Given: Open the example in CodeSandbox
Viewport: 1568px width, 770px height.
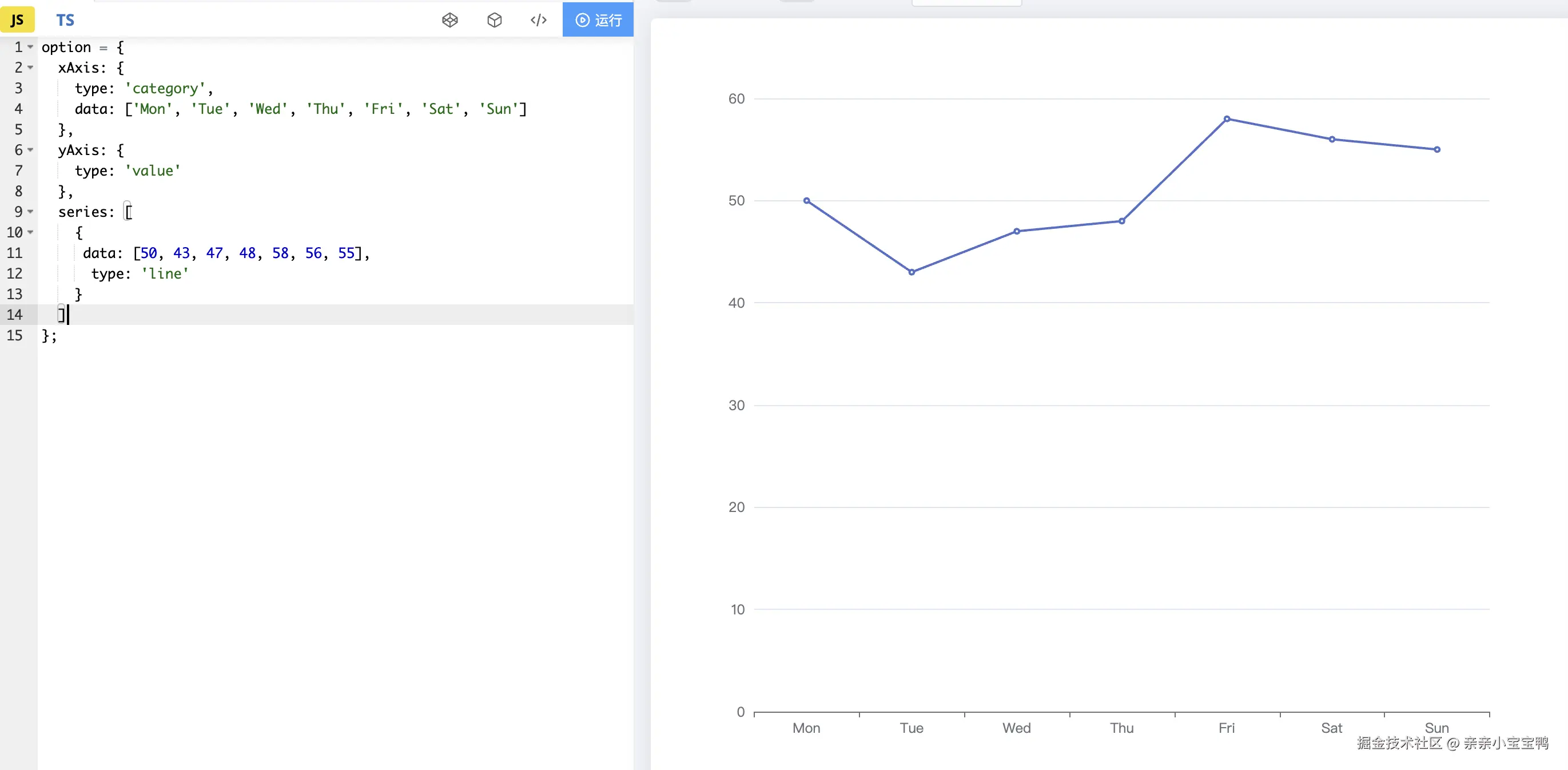Looking at the screenshot, I should click(x=494, y=20).
